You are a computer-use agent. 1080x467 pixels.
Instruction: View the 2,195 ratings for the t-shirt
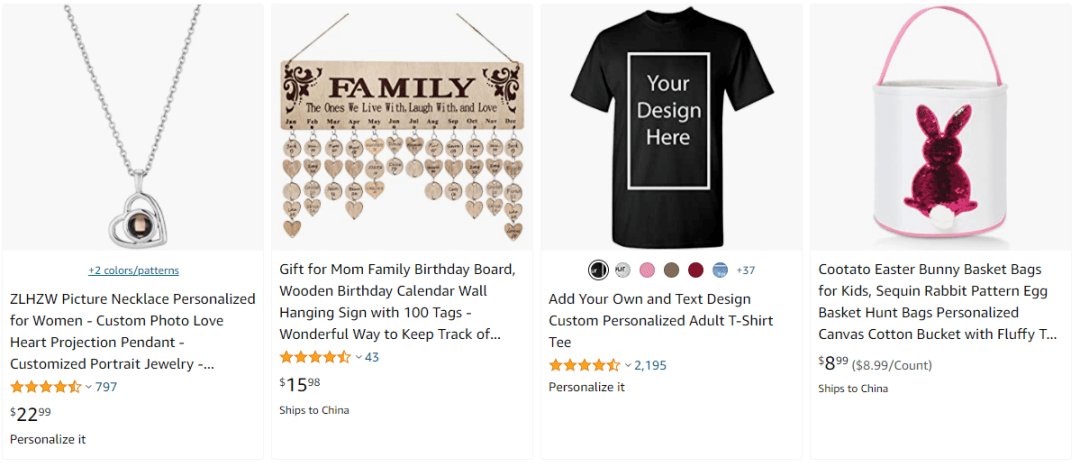[x=650, y=366]
